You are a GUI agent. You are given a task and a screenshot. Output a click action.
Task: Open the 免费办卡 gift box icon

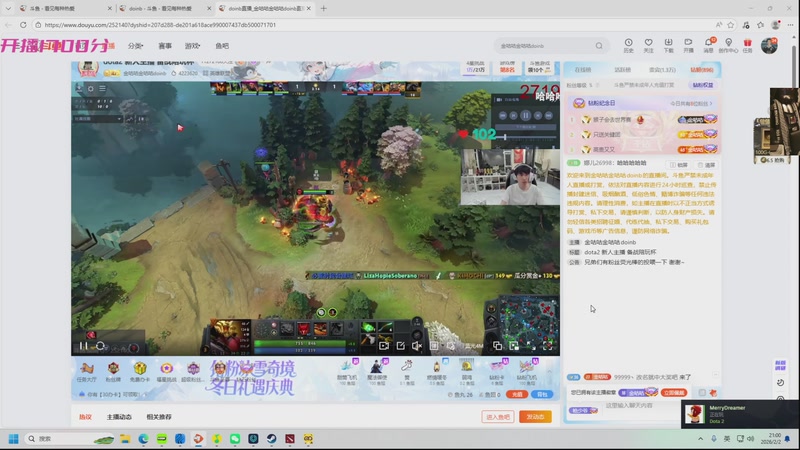coord(140,371)
